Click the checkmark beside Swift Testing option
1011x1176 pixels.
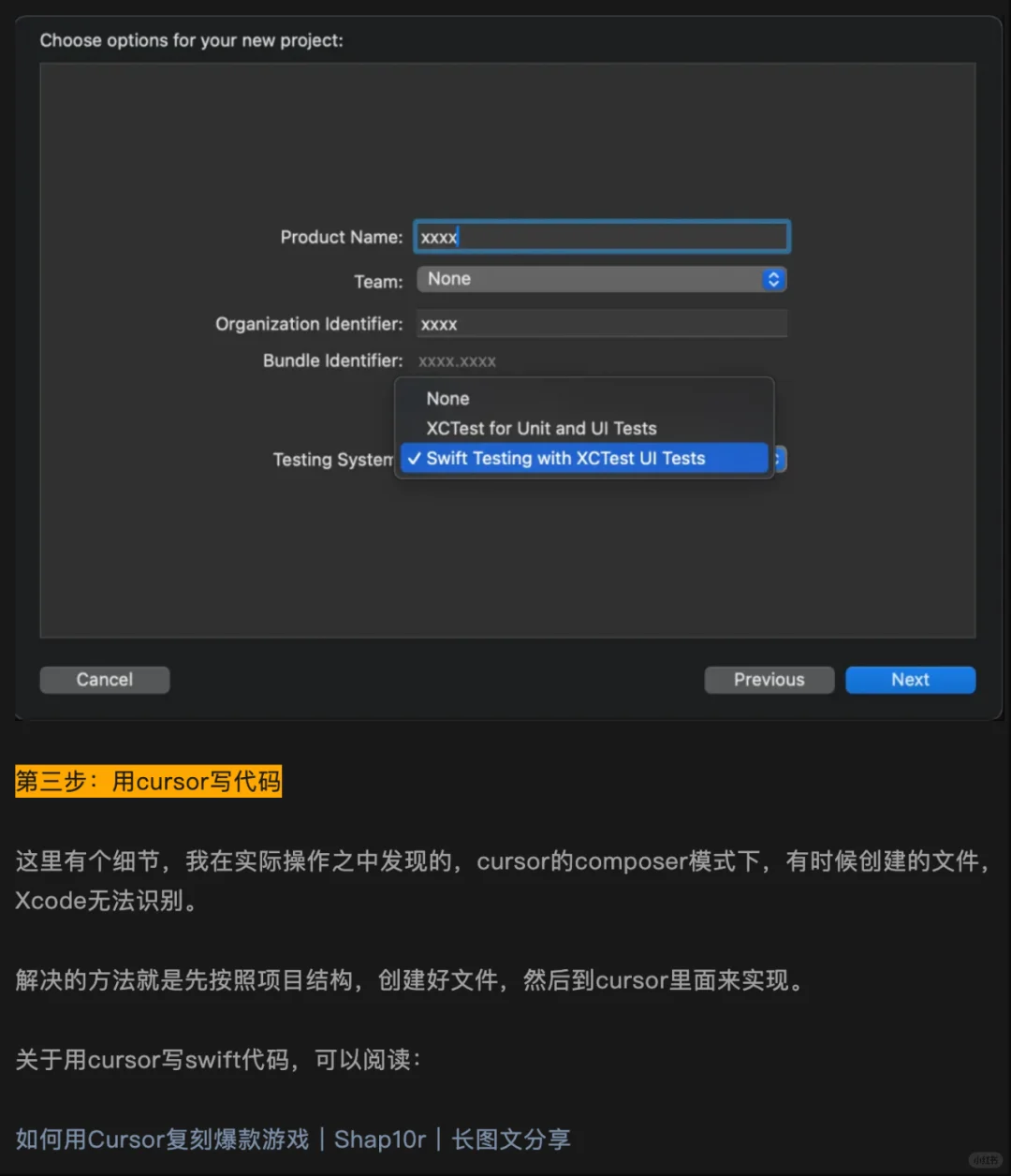click(415, 458)
